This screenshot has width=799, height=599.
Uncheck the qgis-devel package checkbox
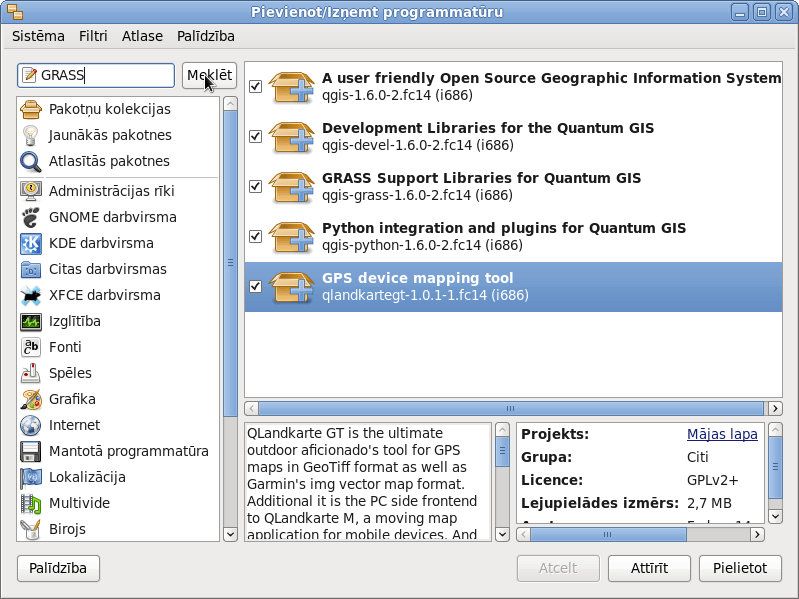[255, 136]
